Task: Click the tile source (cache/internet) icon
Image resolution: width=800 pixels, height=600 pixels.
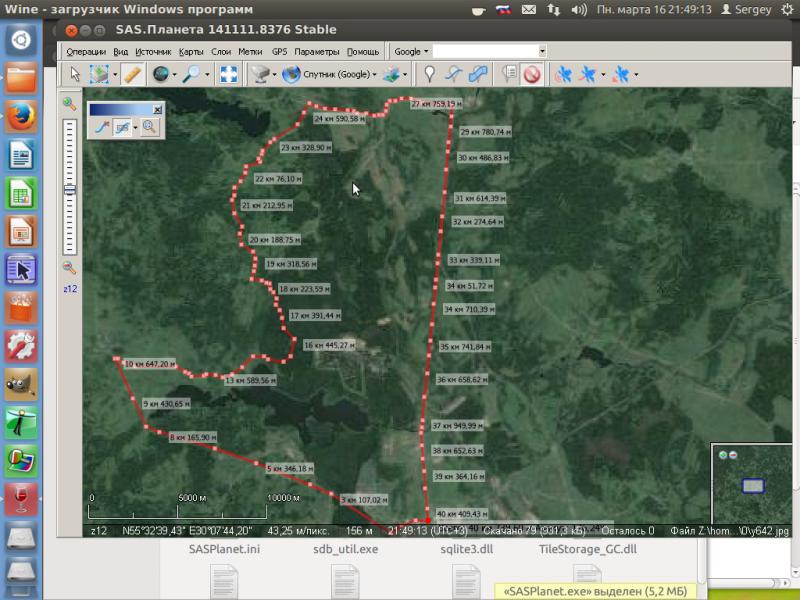Action: (x=261, y=74)
